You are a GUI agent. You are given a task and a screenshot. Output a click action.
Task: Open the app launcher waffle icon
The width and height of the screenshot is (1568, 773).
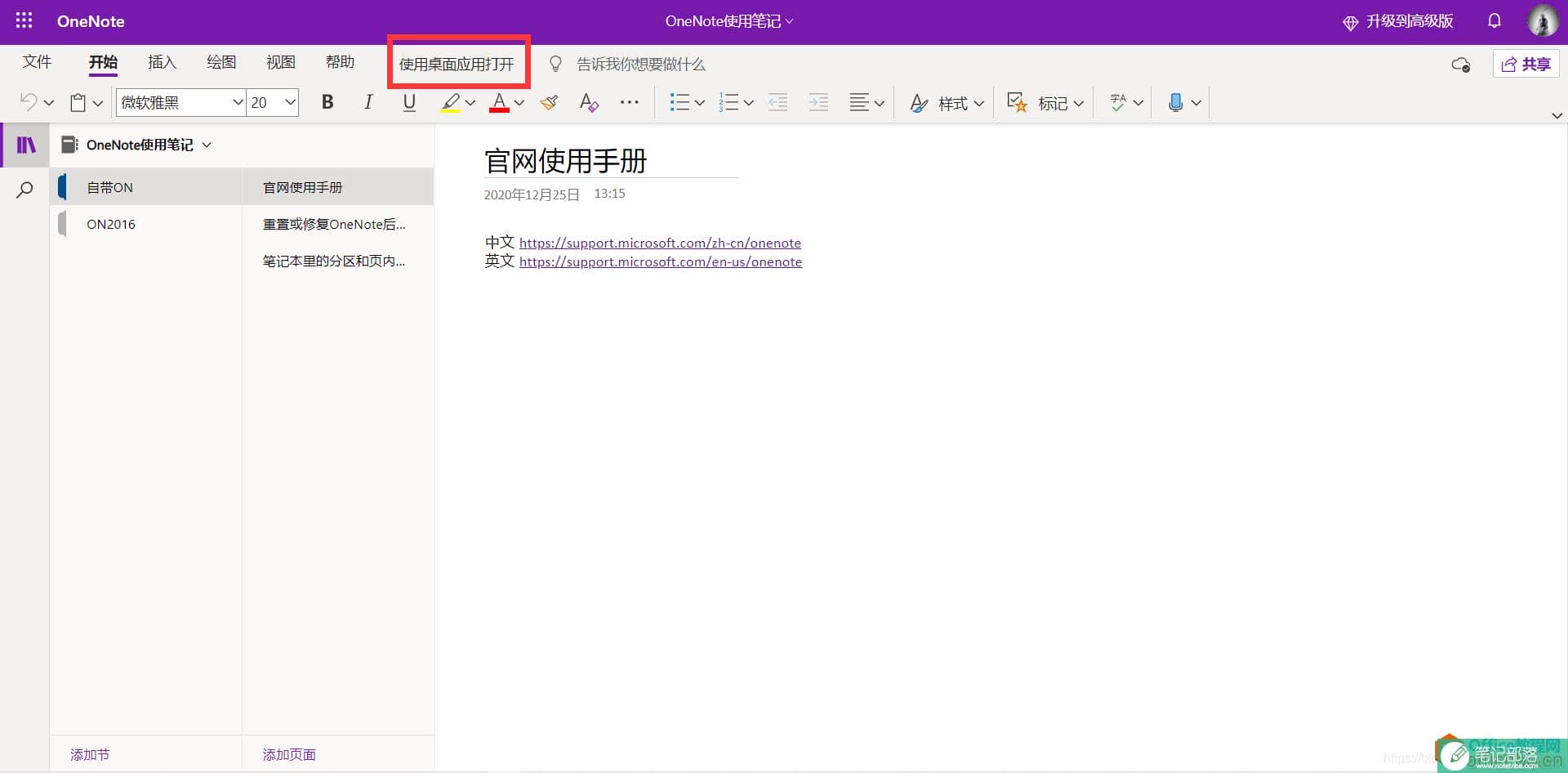24,21
